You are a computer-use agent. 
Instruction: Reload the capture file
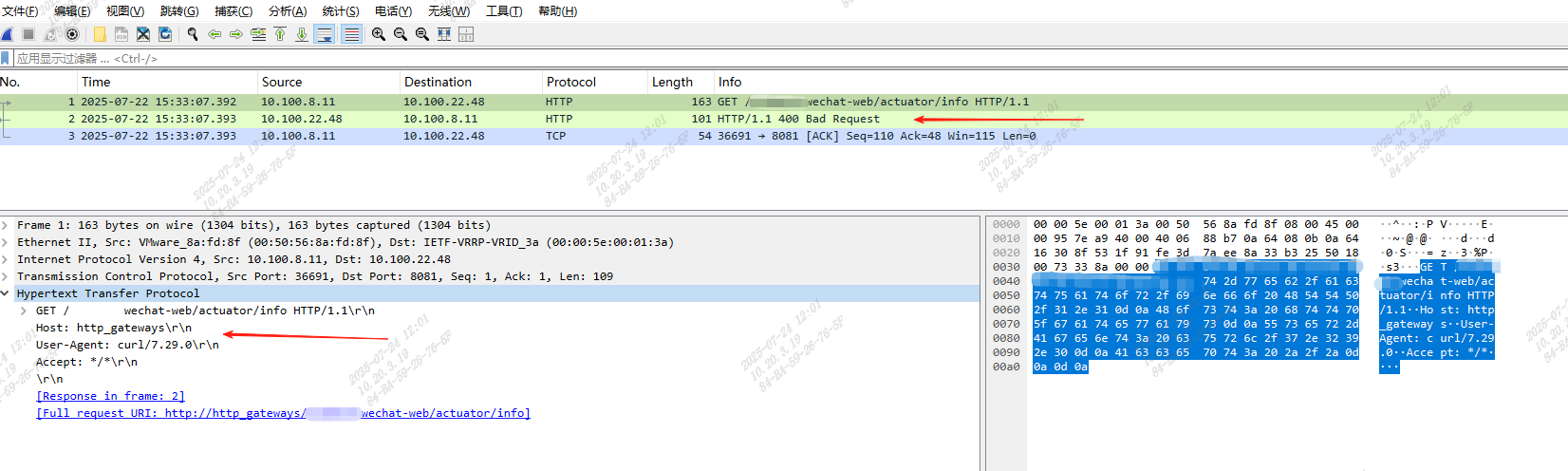point(165,34)
